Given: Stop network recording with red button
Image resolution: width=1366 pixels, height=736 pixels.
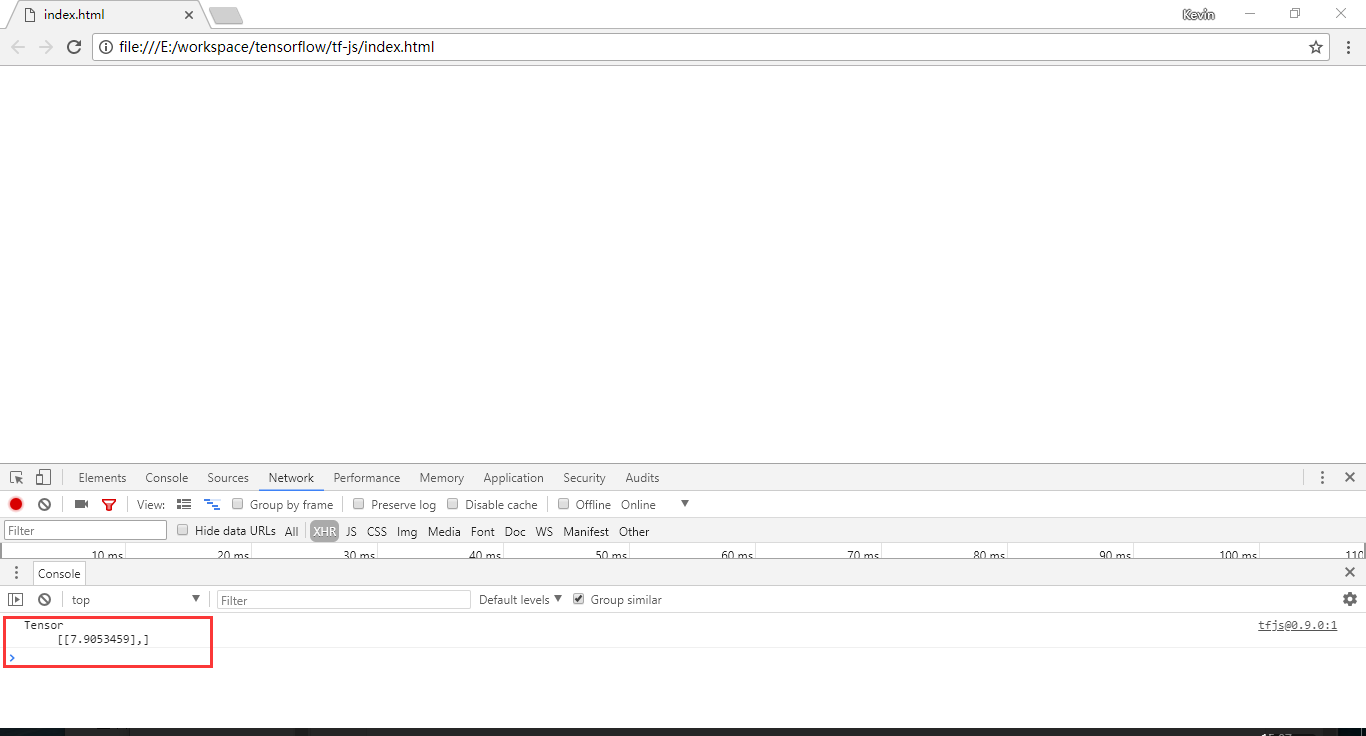Looking at the screenshot, I should (x=16, y=505).
